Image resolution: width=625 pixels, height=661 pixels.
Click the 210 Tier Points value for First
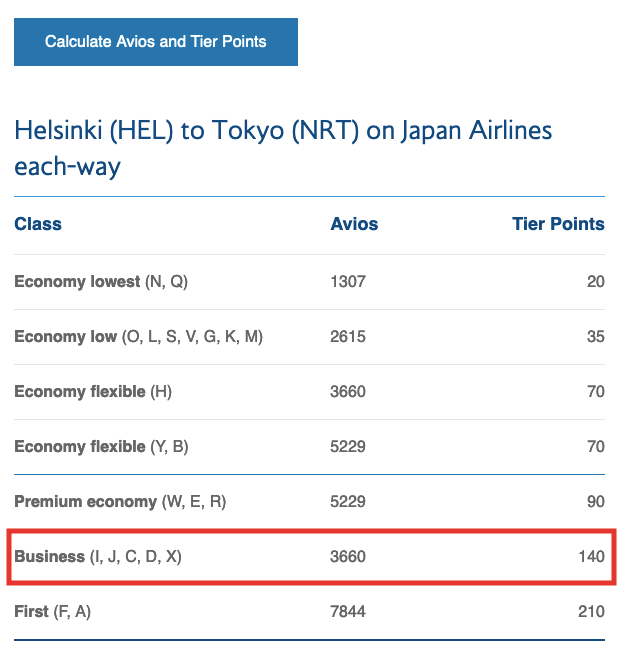click(x=592, y=612)
